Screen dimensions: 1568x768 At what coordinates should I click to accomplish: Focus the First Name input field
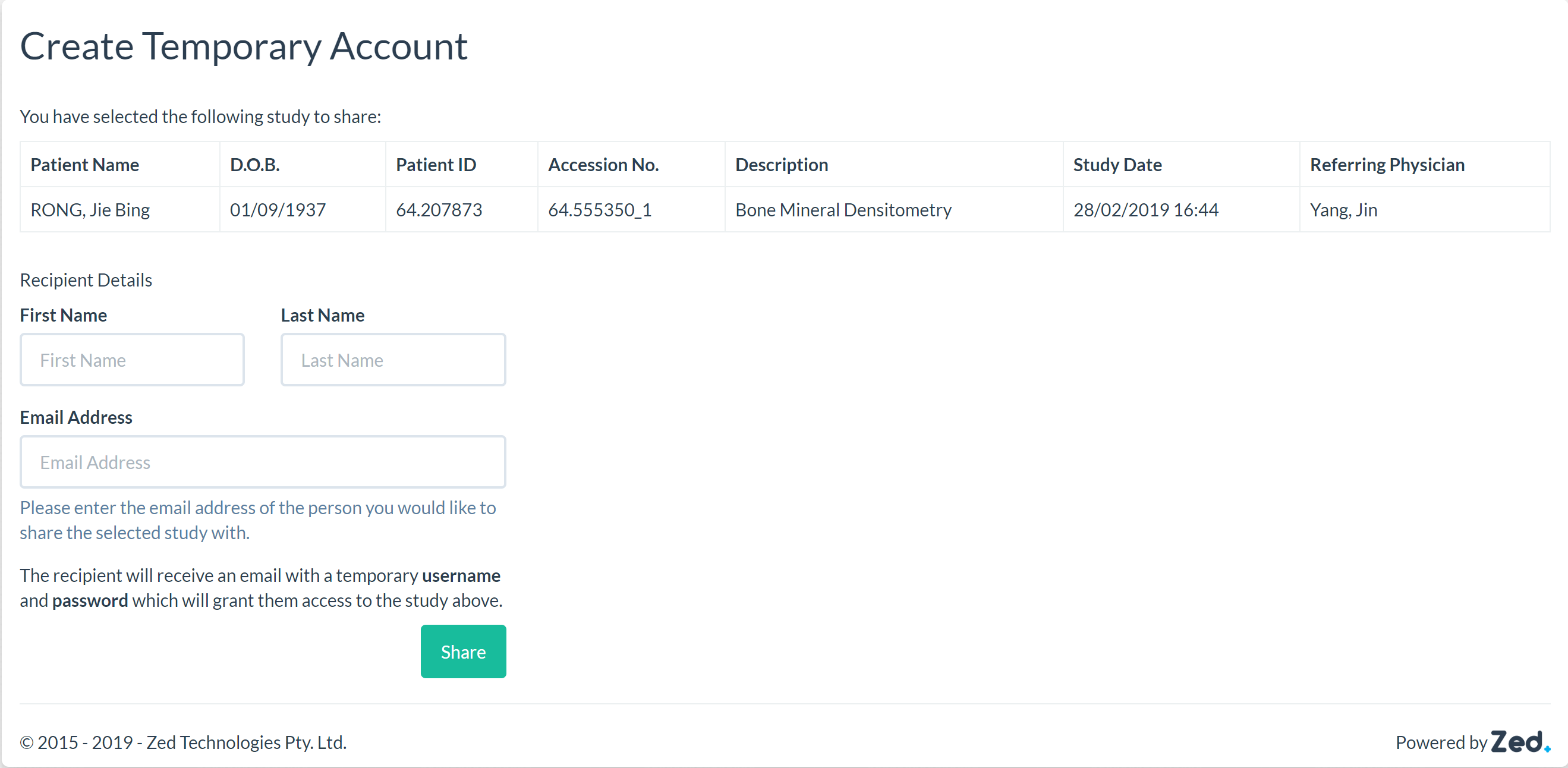132,360
